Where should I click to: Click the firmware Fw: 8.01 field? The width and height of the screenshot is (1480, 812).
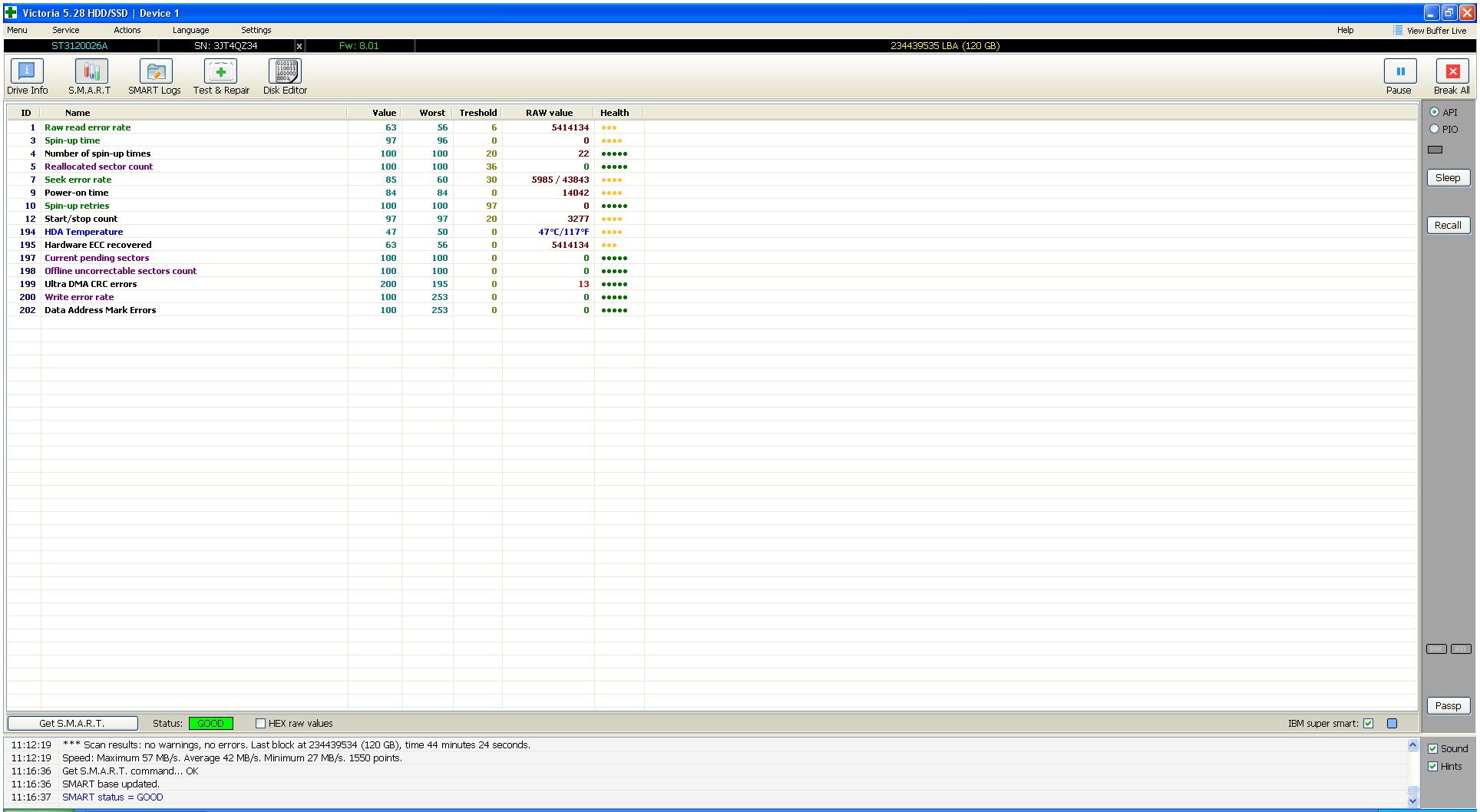tap(358, 46)
